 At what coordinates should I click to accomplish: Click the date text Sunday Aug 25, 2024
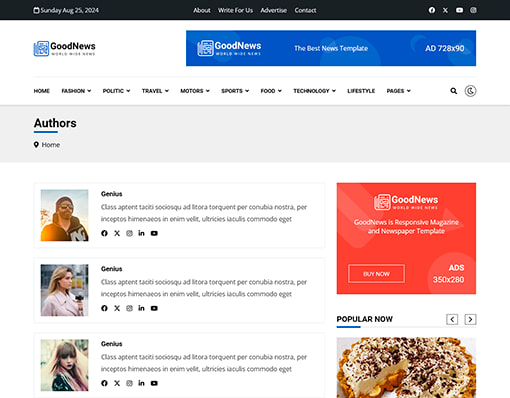click(70, 10)
